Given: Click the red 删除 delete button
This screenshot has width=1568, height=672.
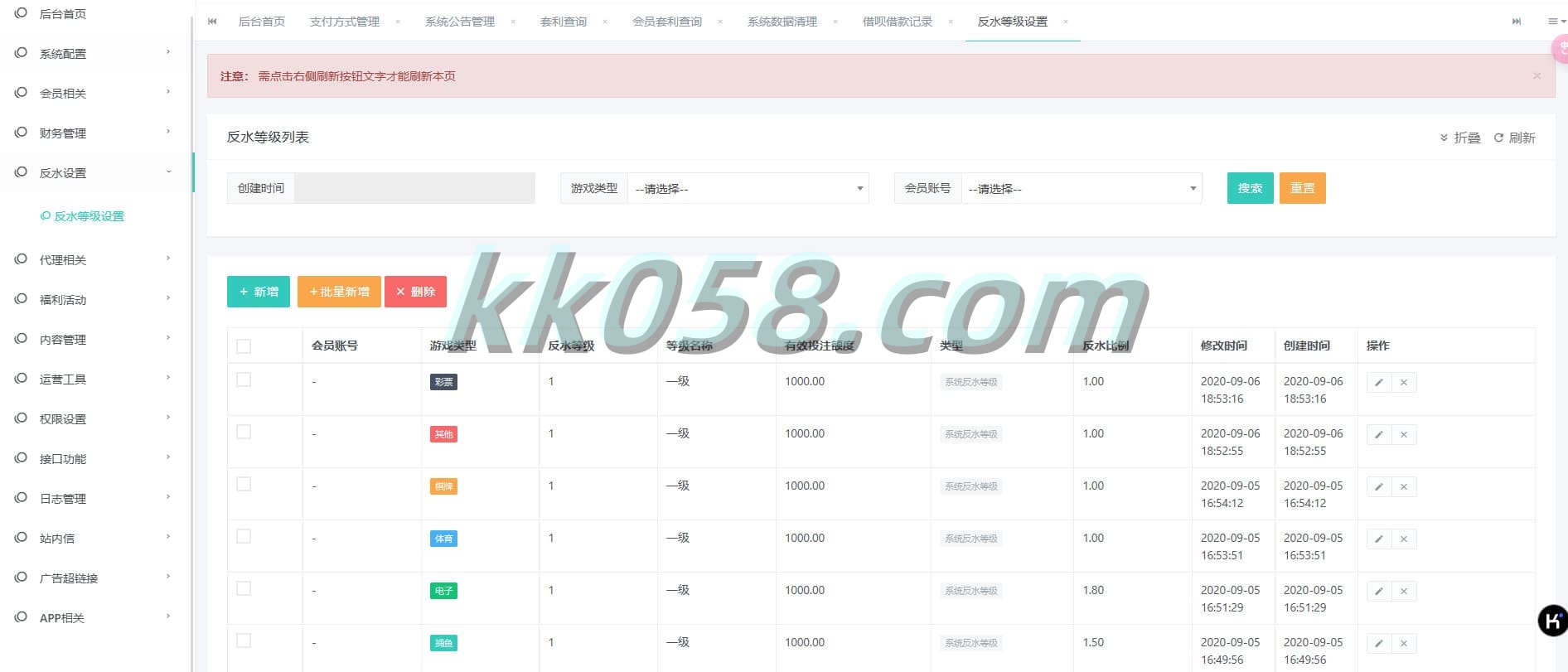Looking at the screenshot, I should click(x=416, y=292).
